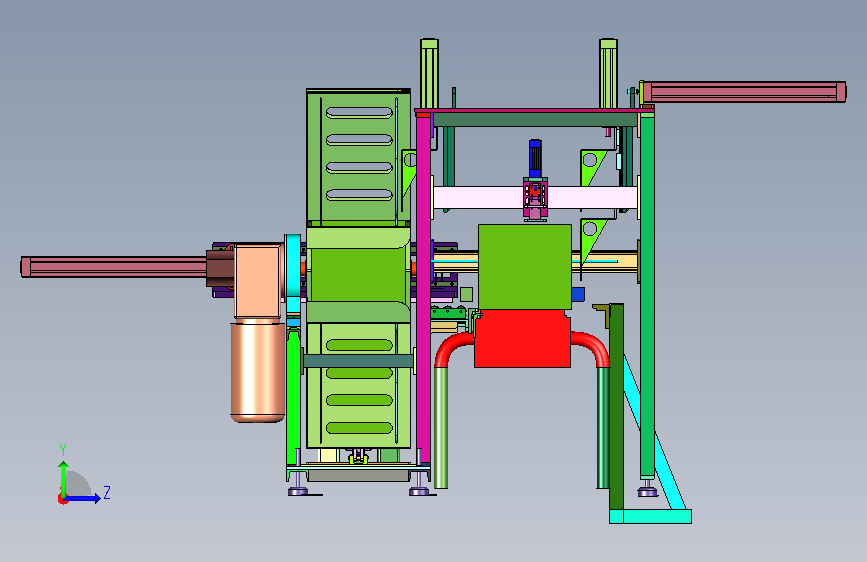Select the red box in the center

pos(522,339)
